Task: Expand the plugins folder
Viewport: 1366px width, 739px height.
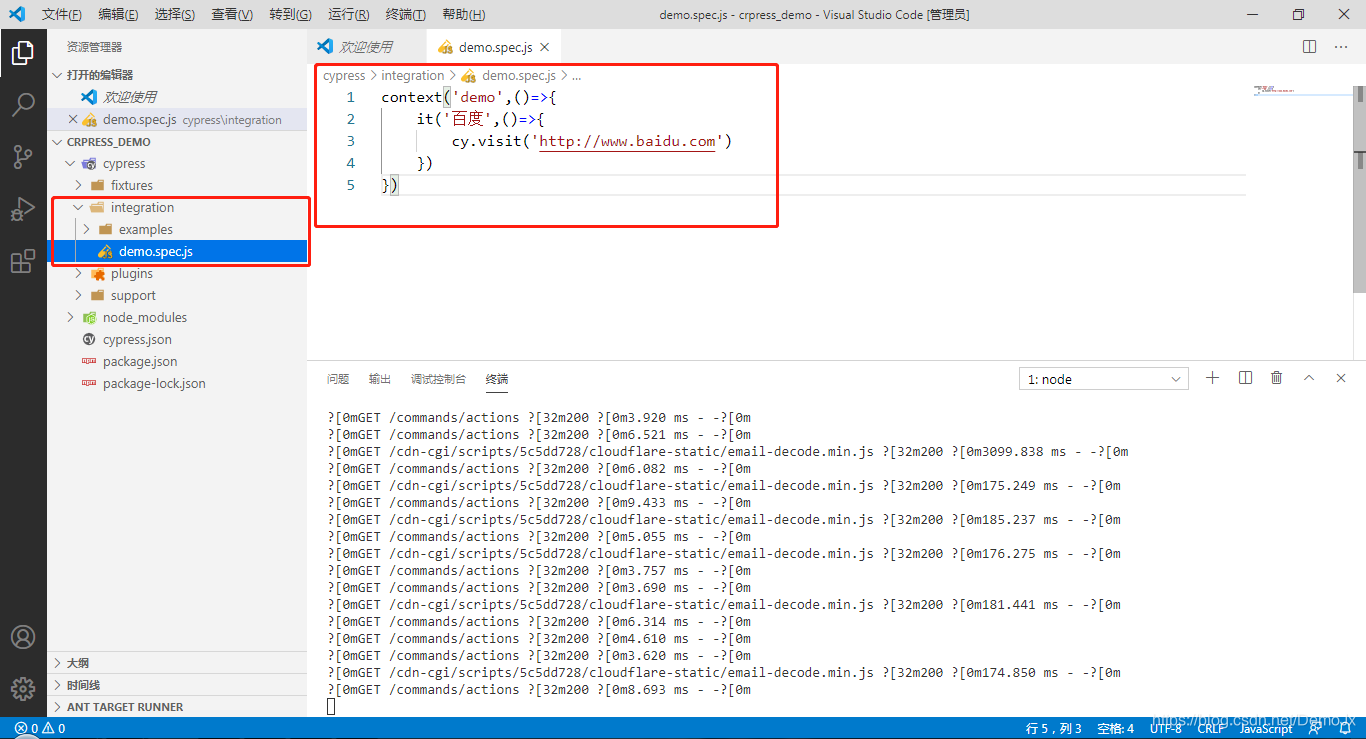Action: tap(79, 273)
